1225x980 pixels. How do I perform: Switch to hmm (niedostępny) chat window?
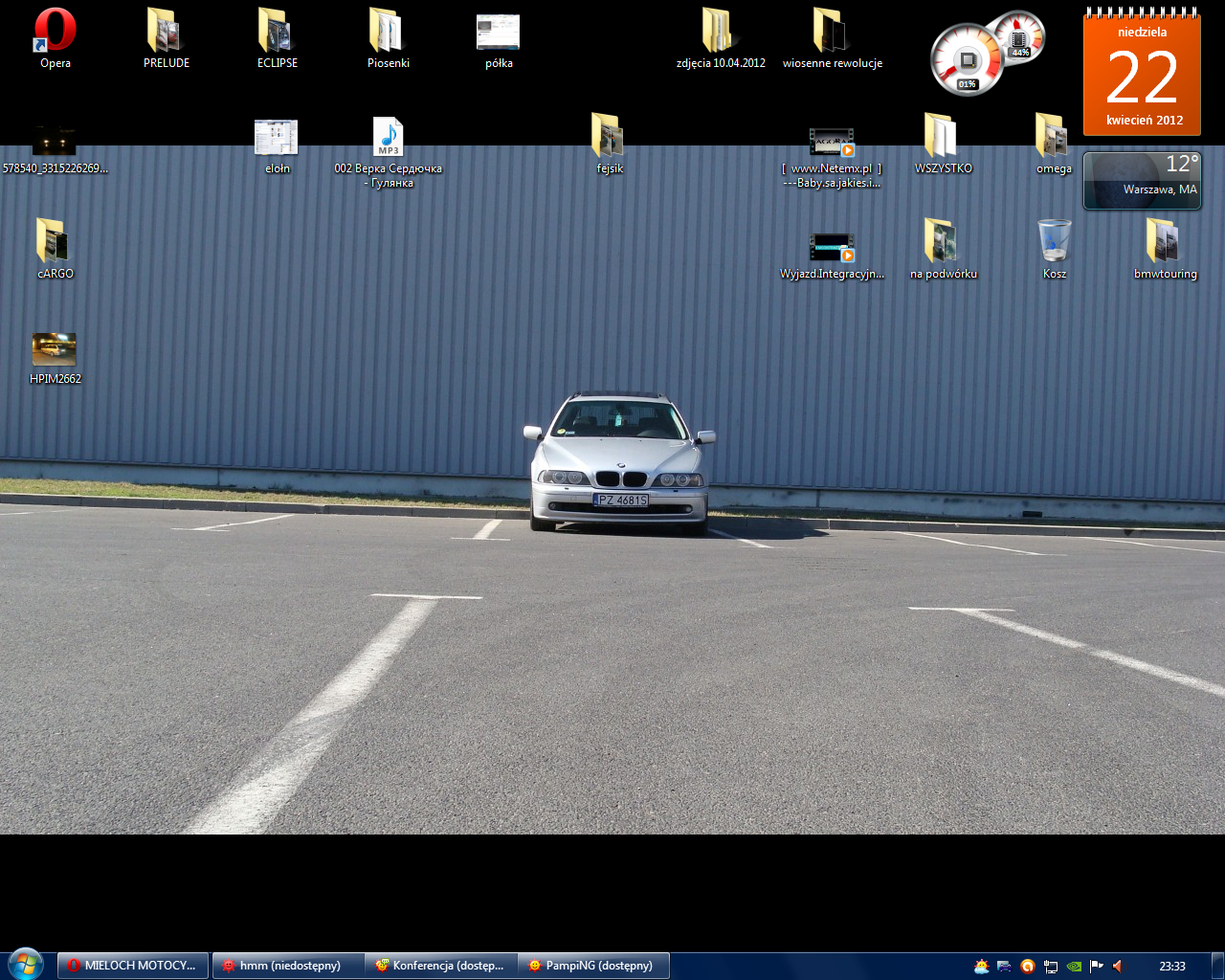pos(287,966)
